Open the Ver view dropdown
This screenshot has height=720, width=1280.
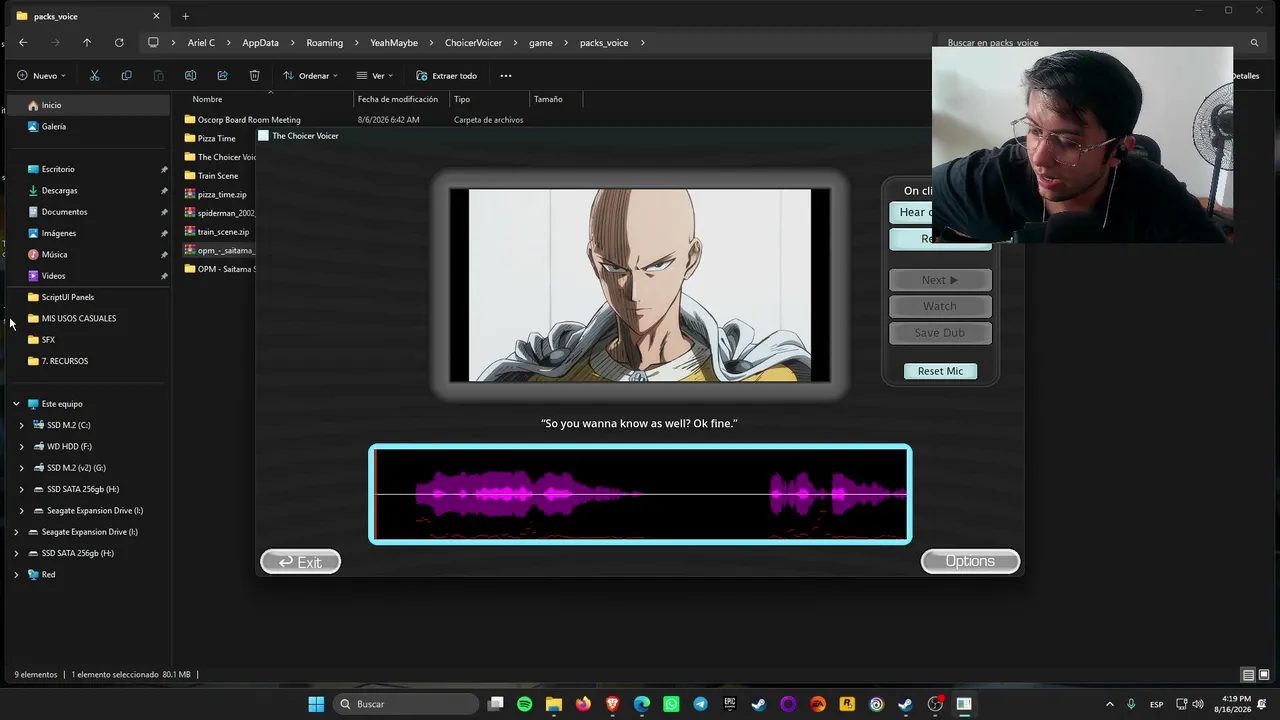point(375,76)
